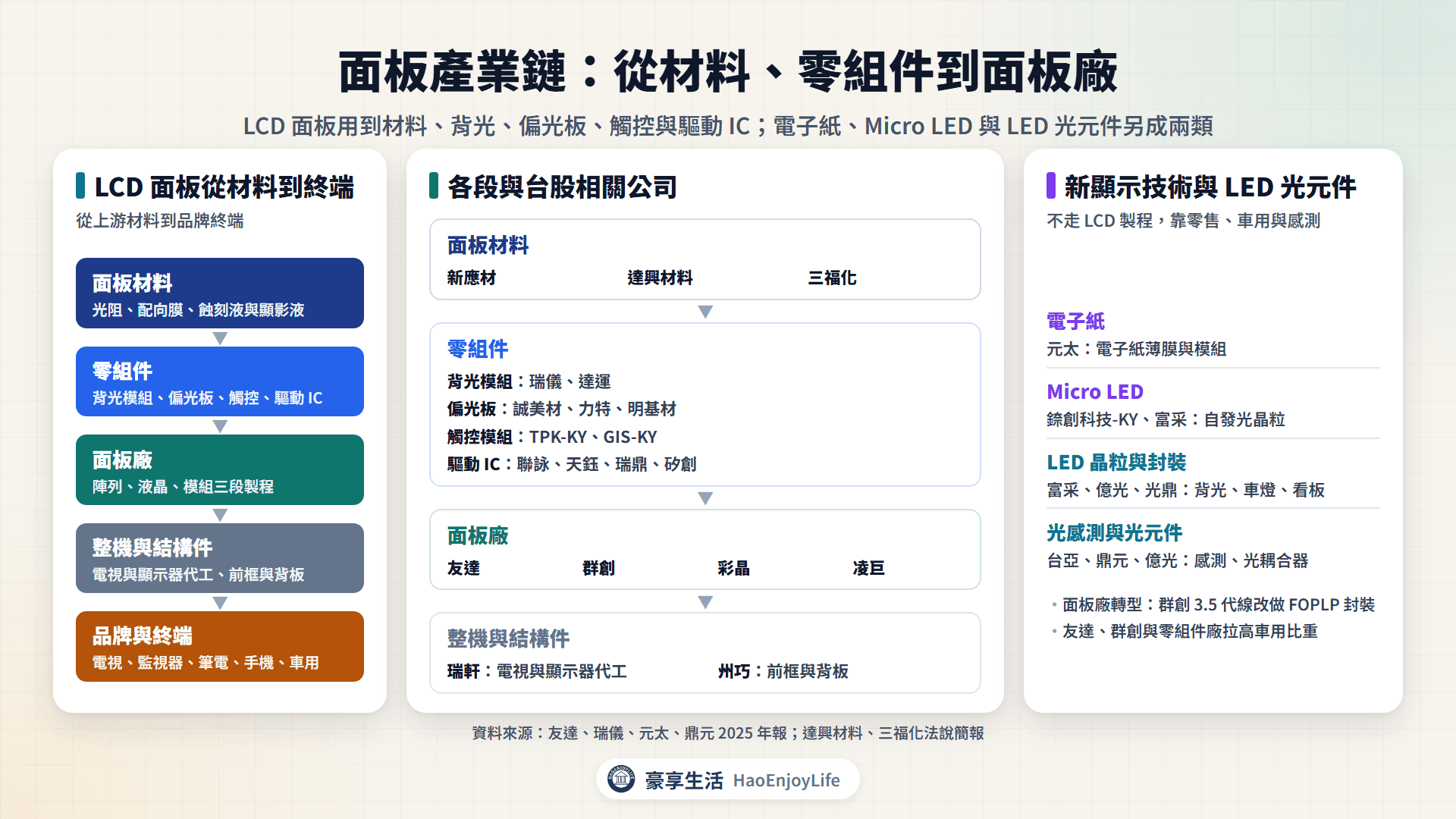This screenshot has width=1456, height=819.
Task: Click the 豪享生活 HaoEnjoyLife brand badge
Action: click(728, 779)
